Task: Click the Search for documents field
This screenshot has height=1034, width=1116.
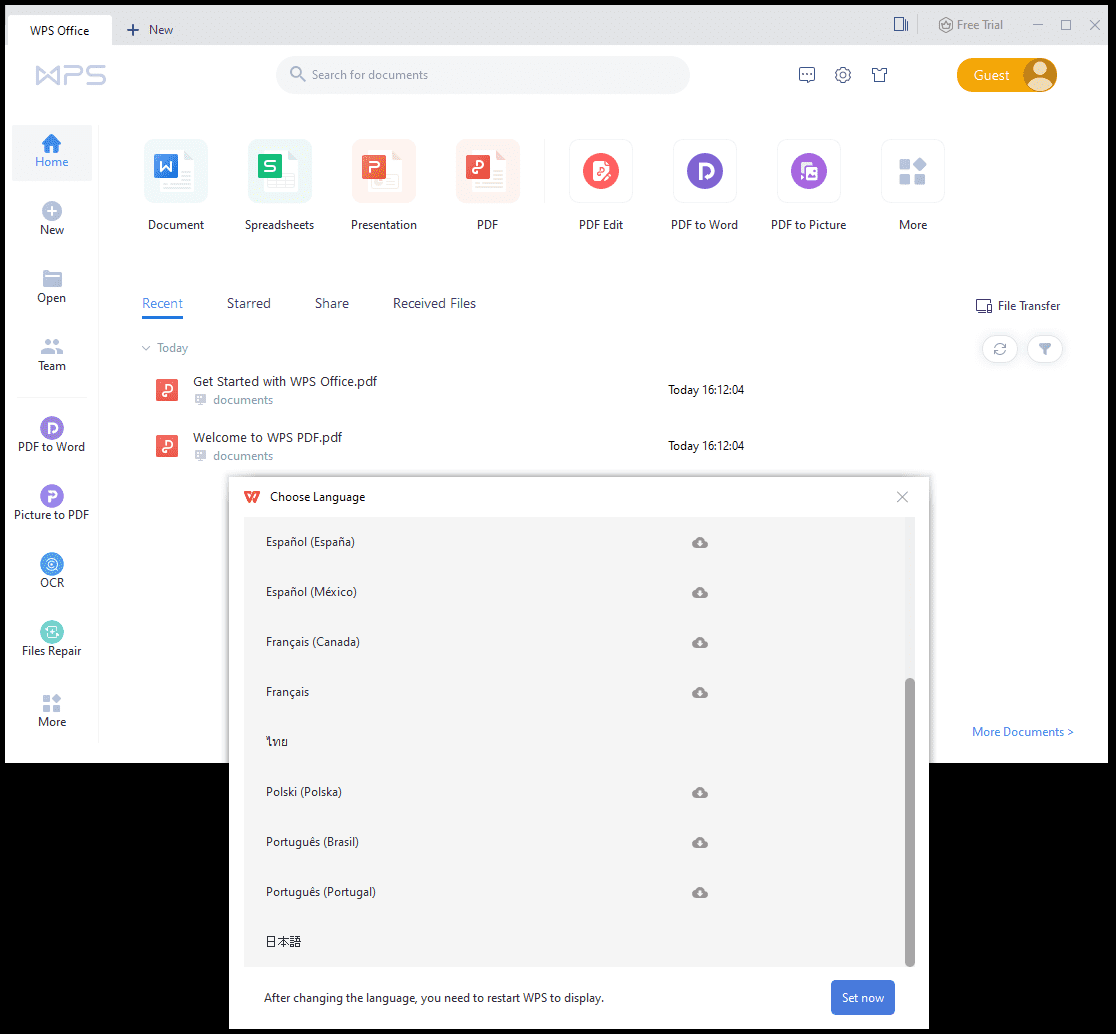Action: tap(483, 75)
